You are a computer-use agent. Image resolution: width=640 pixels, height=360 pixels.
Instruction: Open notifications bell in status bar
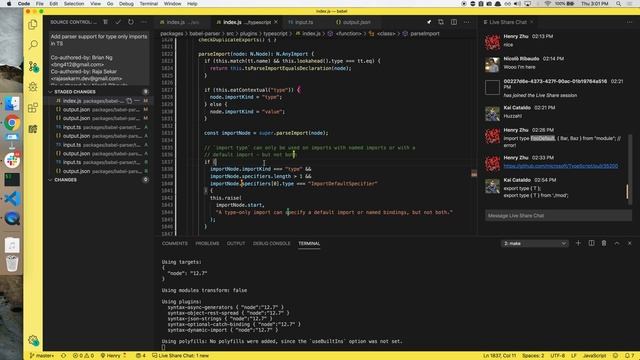tap(629, 356)
